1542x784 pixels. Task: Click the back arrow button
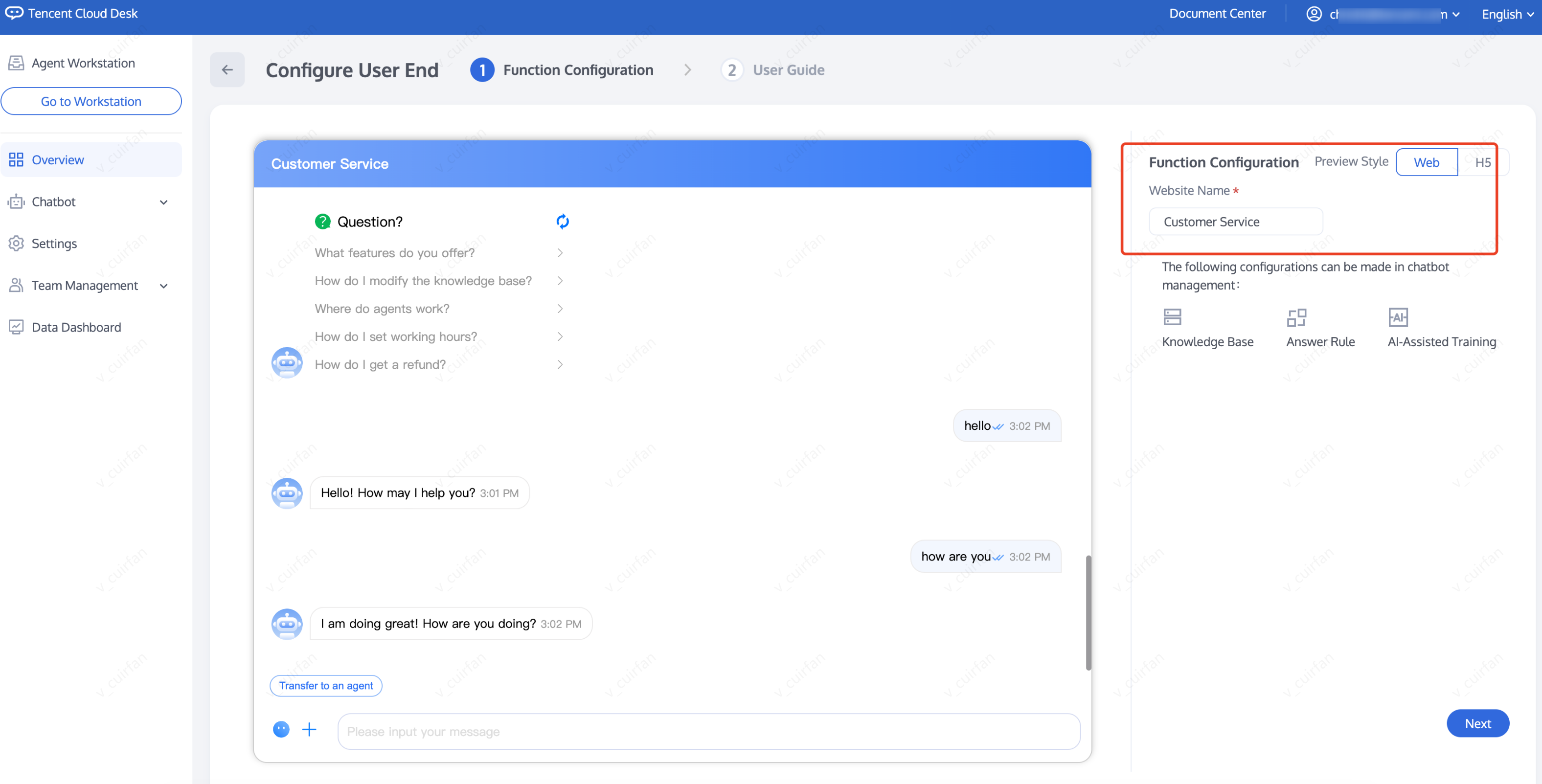click(x=227, y=69)
